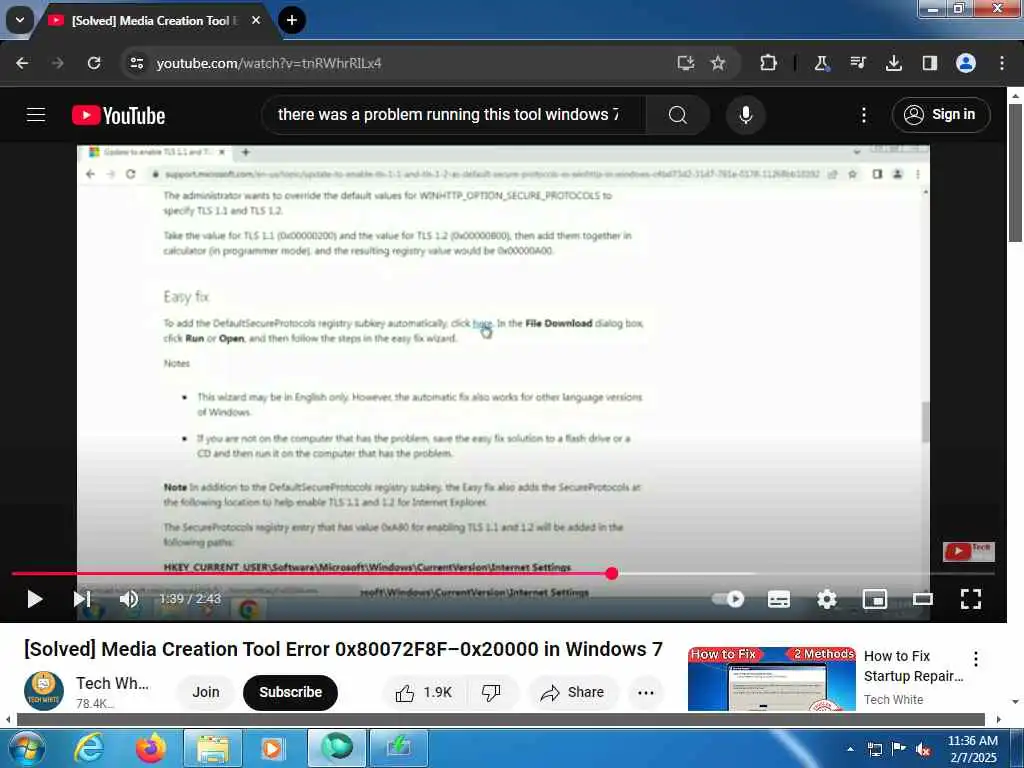This screenshot has height=768, width=1024.
Task: Open Windows Media Player taskbar icon
Action: click(x=272, y=748)
